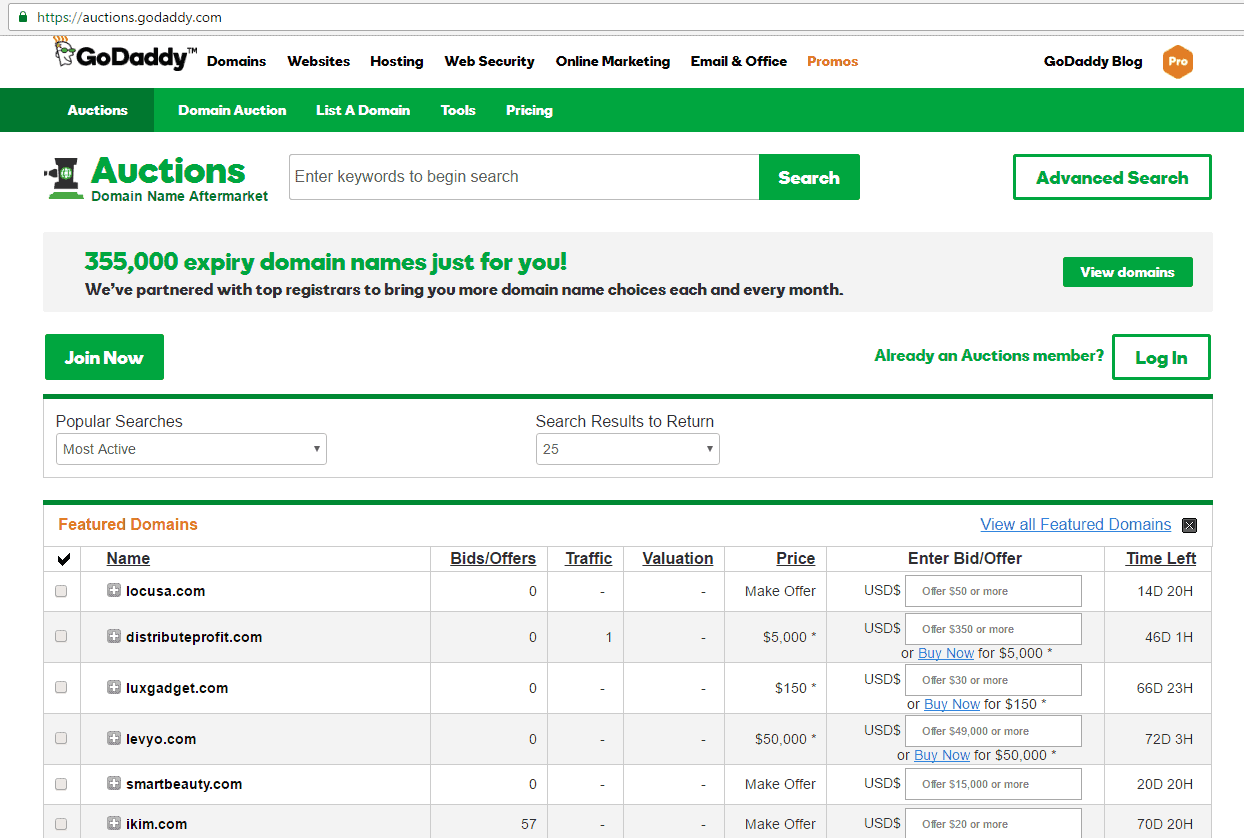Check the box for distributeprofit.com
Screen dimensions: 1244x838
(61, 636)
